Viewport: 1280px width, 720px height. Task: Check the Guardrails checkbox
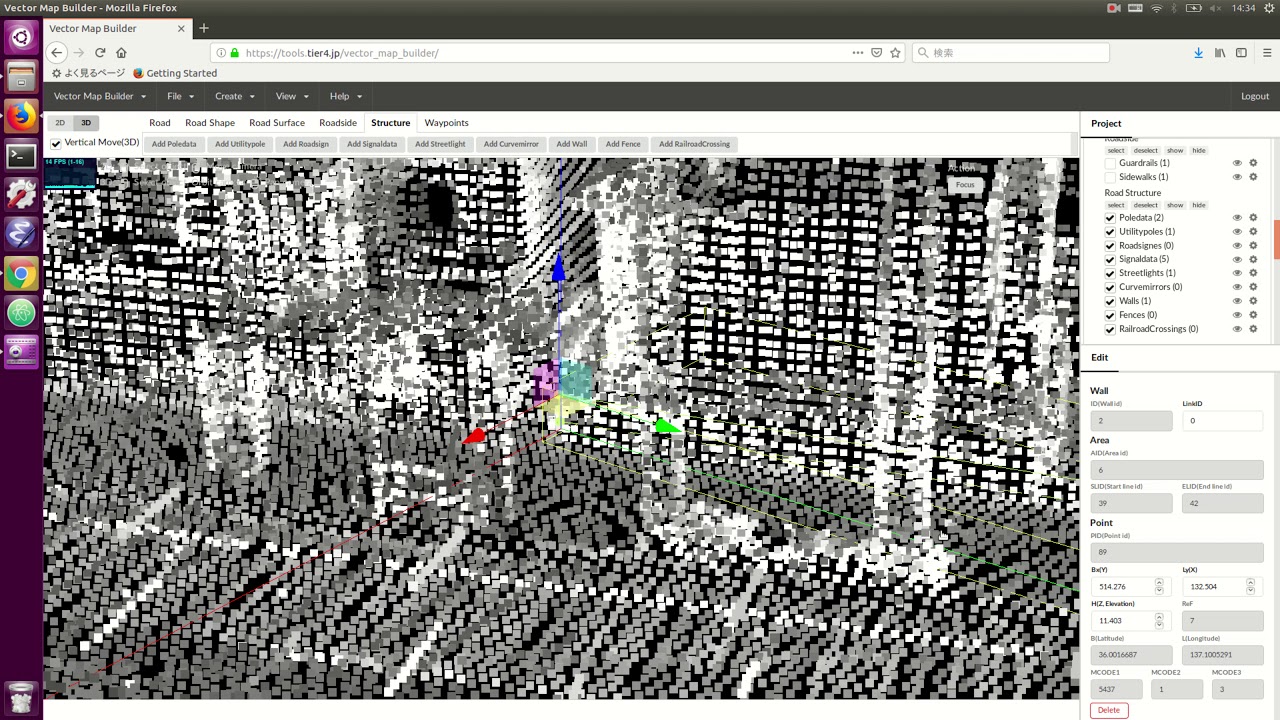tap(1110, 163)
